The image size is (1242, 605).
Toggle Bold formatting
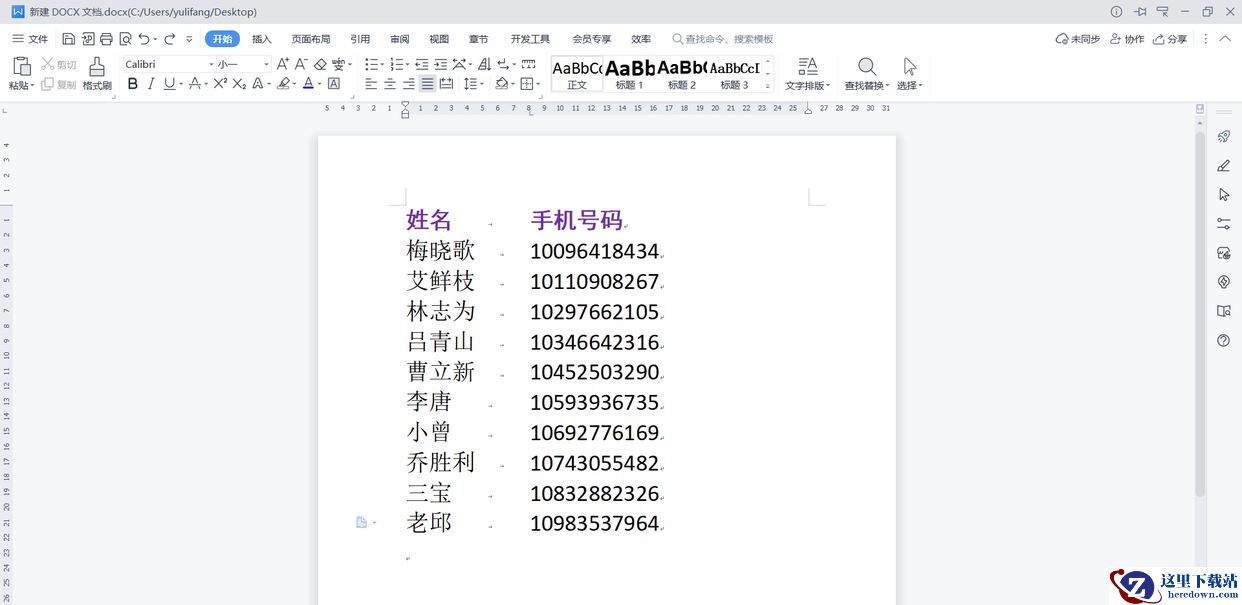coord(133,84)
